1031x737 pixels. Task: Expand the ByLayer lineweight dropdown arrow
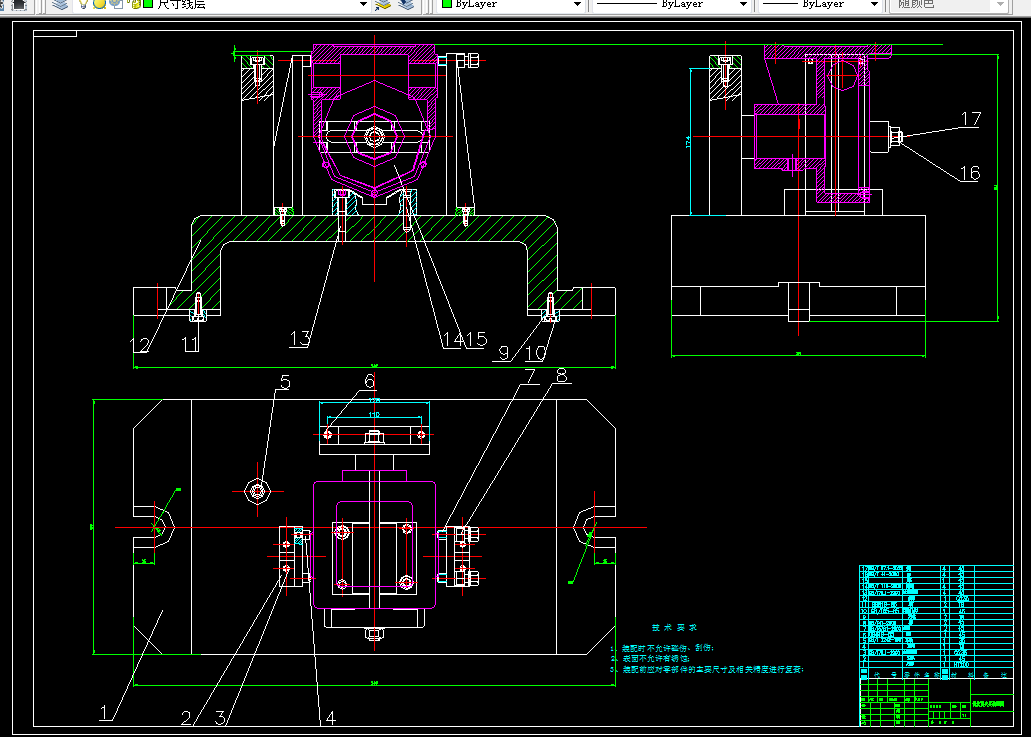coord(874,4)
